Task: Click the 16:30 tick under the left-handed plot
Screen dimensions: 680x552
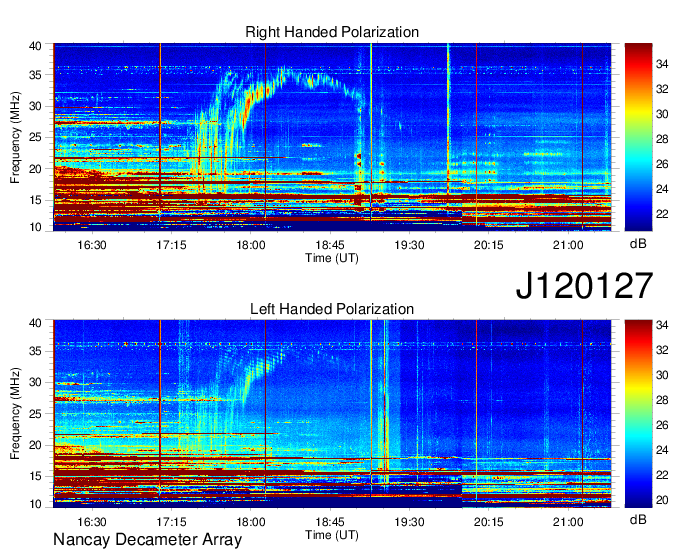Action: tap(92, 522)
